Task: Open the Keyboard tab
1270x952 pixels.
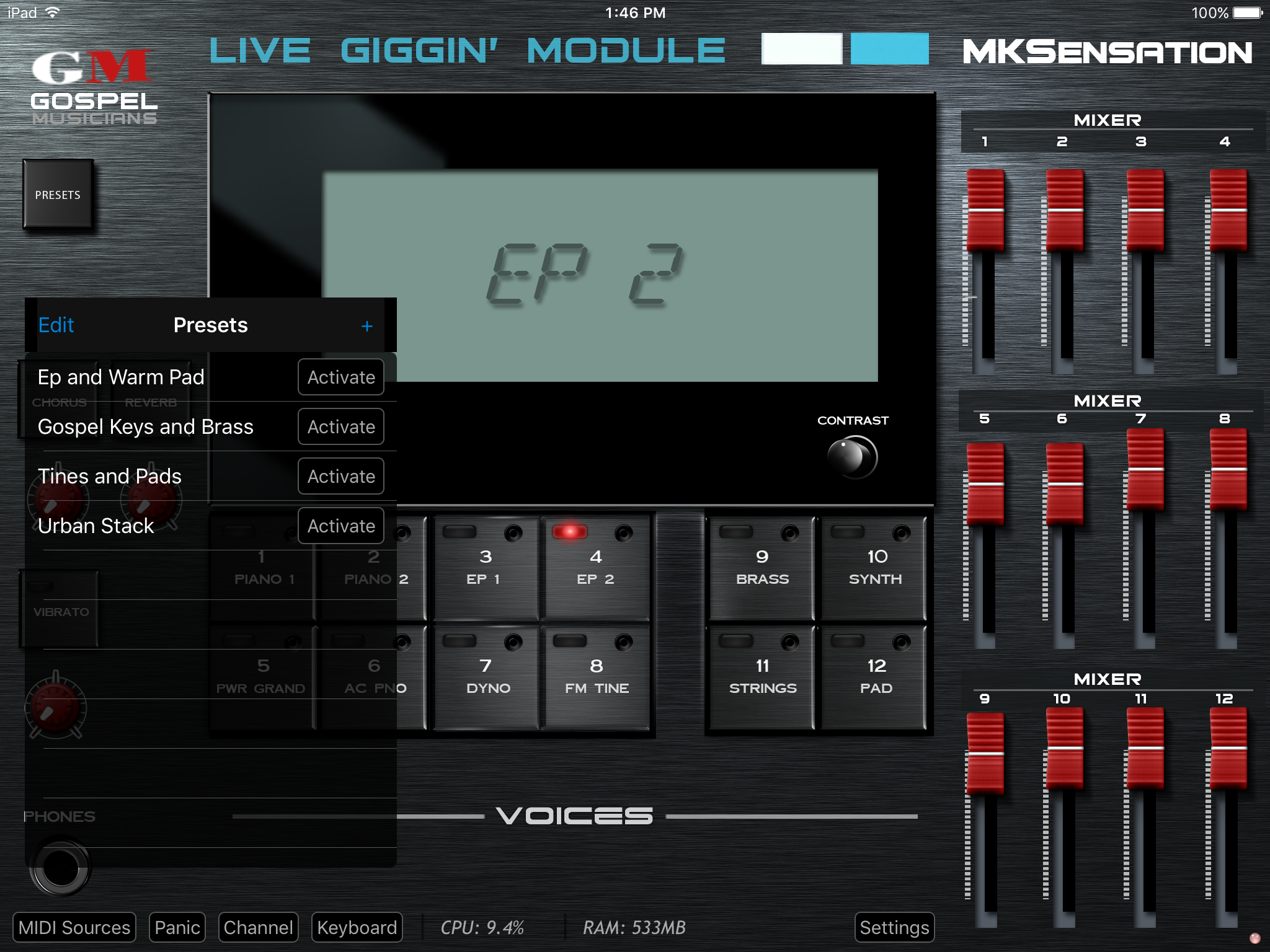Action: click(357, 927)
